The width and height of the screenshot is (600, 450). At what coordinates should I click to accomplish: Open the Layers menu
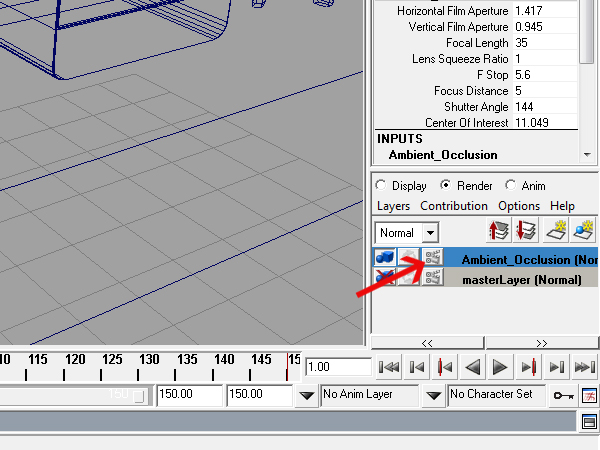393,206
